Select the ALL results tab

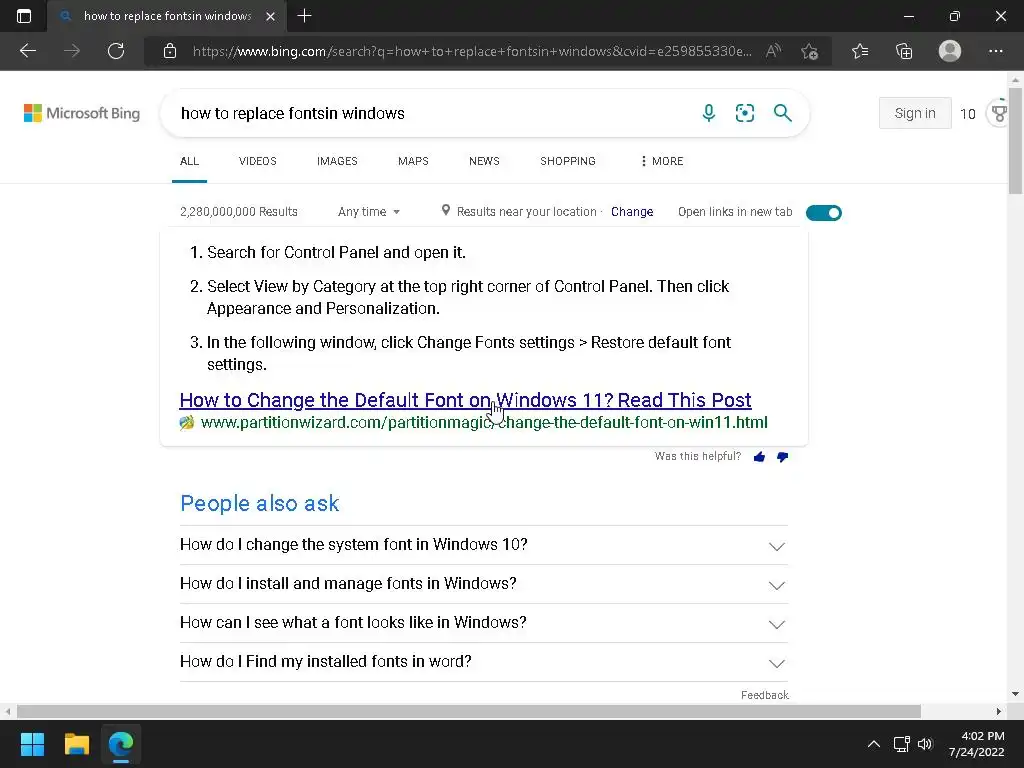click(189, 161)
